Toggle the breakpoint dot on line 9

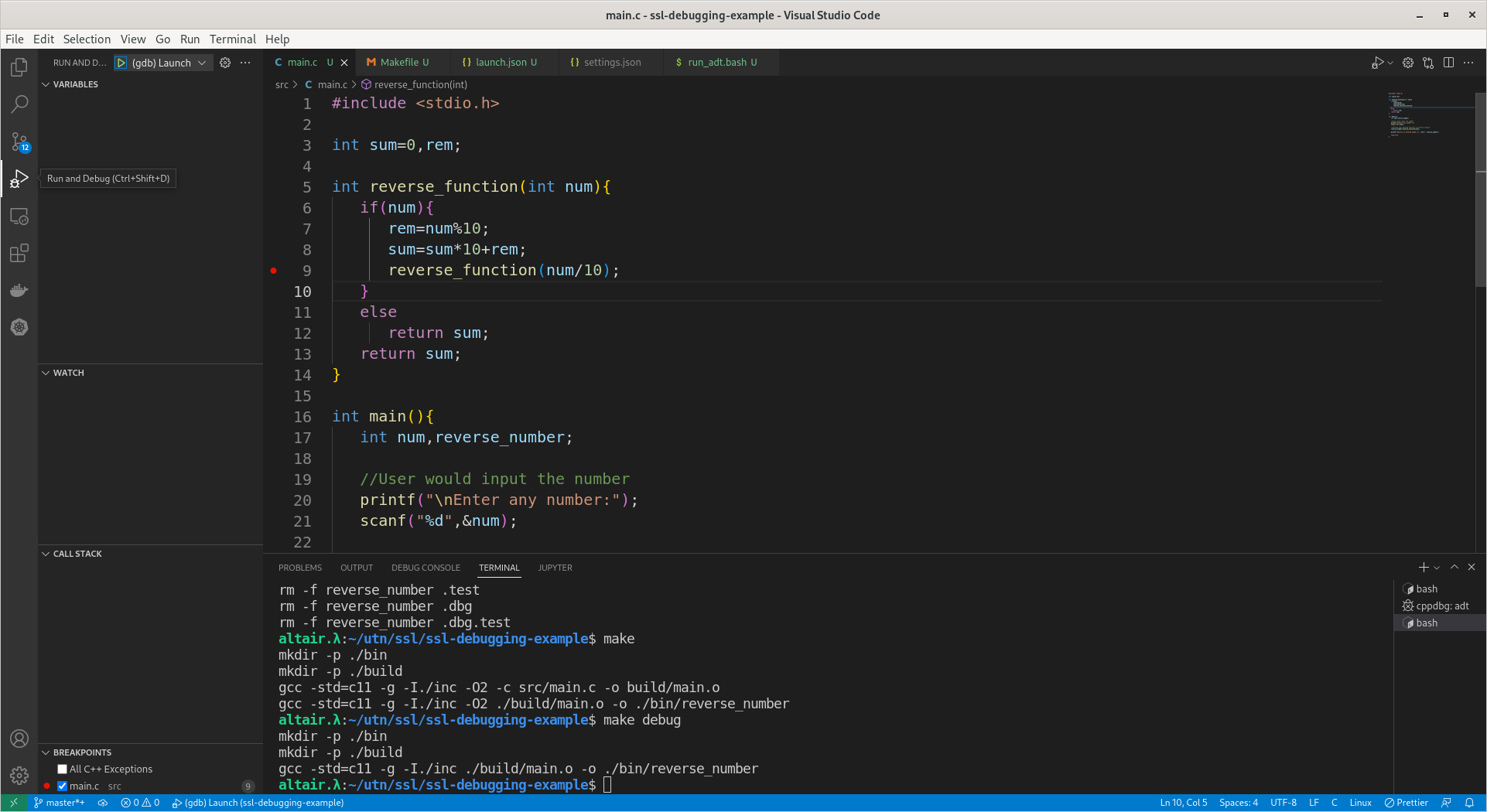click(x=275, y=270)
